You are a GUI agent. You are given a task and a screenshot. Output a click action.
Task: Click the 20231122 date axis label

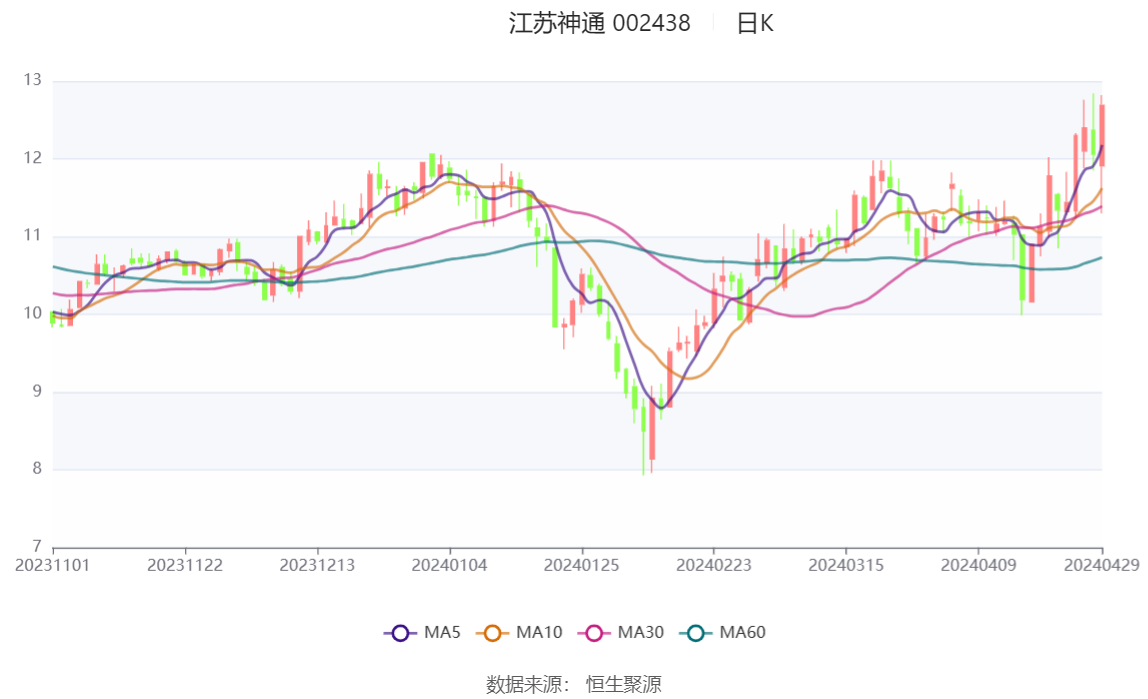coord(185,565)
